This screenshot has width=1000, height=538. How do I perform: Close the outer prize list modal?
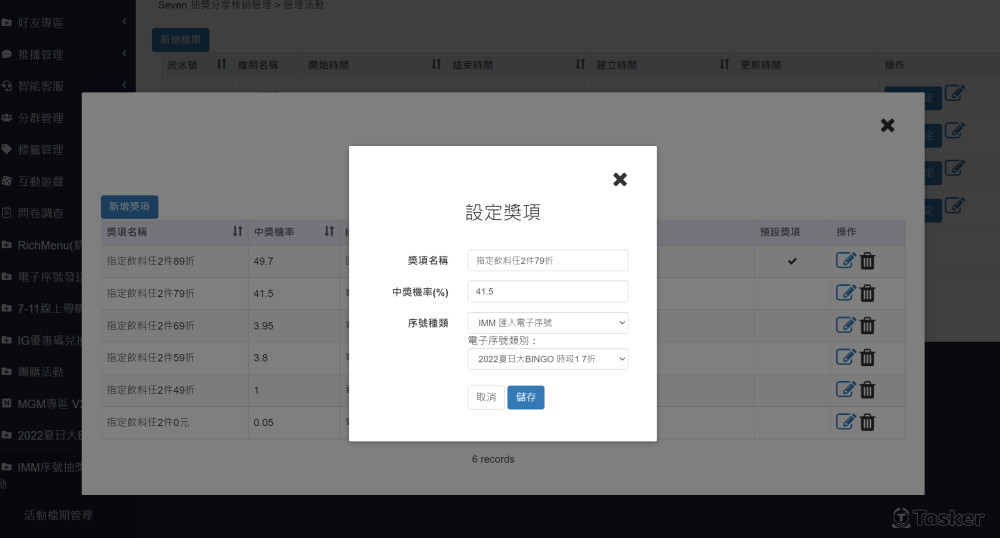point(887,125)
